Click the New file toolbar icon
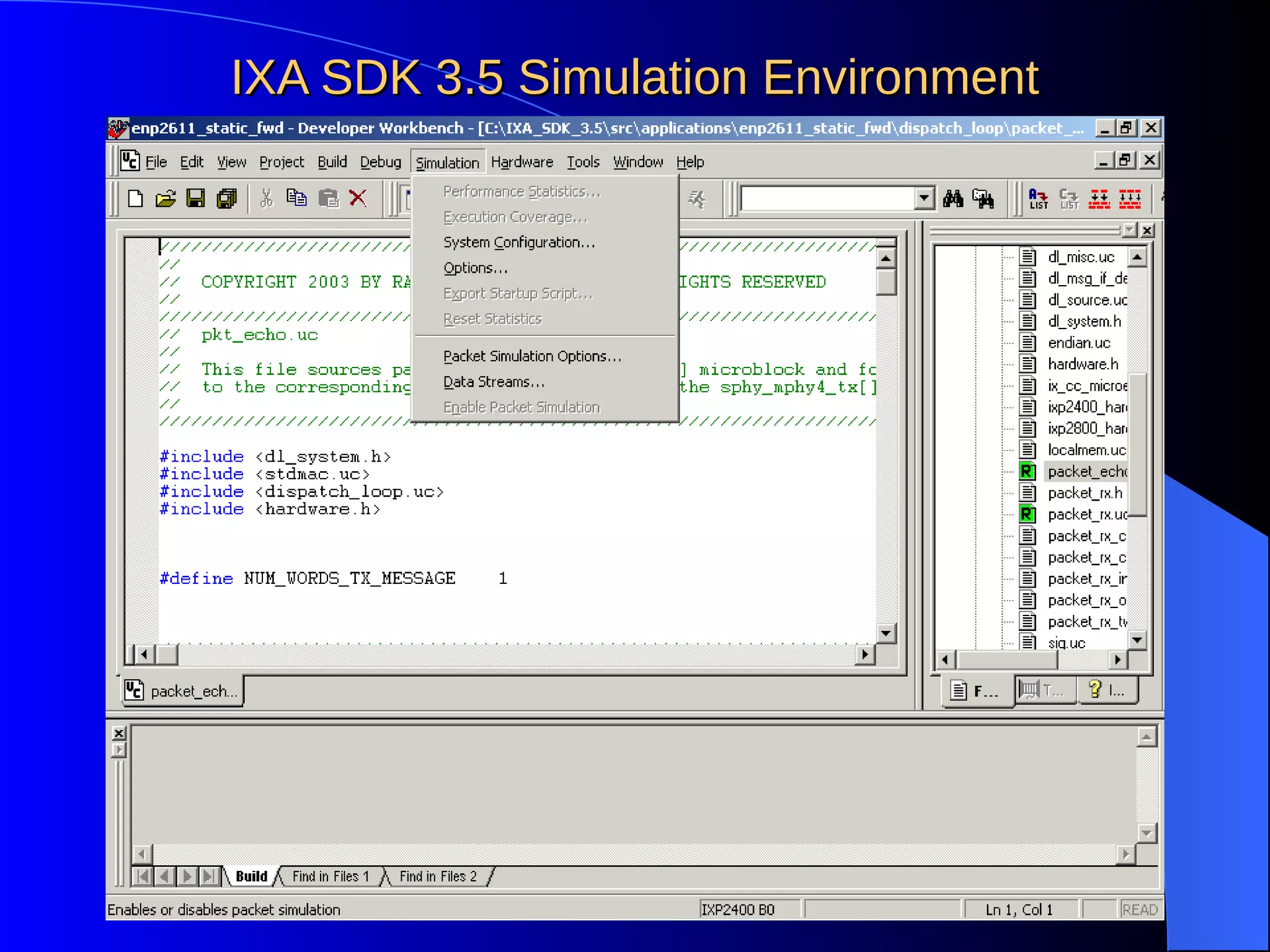The image size is (1270, 952). coord(135,199)
